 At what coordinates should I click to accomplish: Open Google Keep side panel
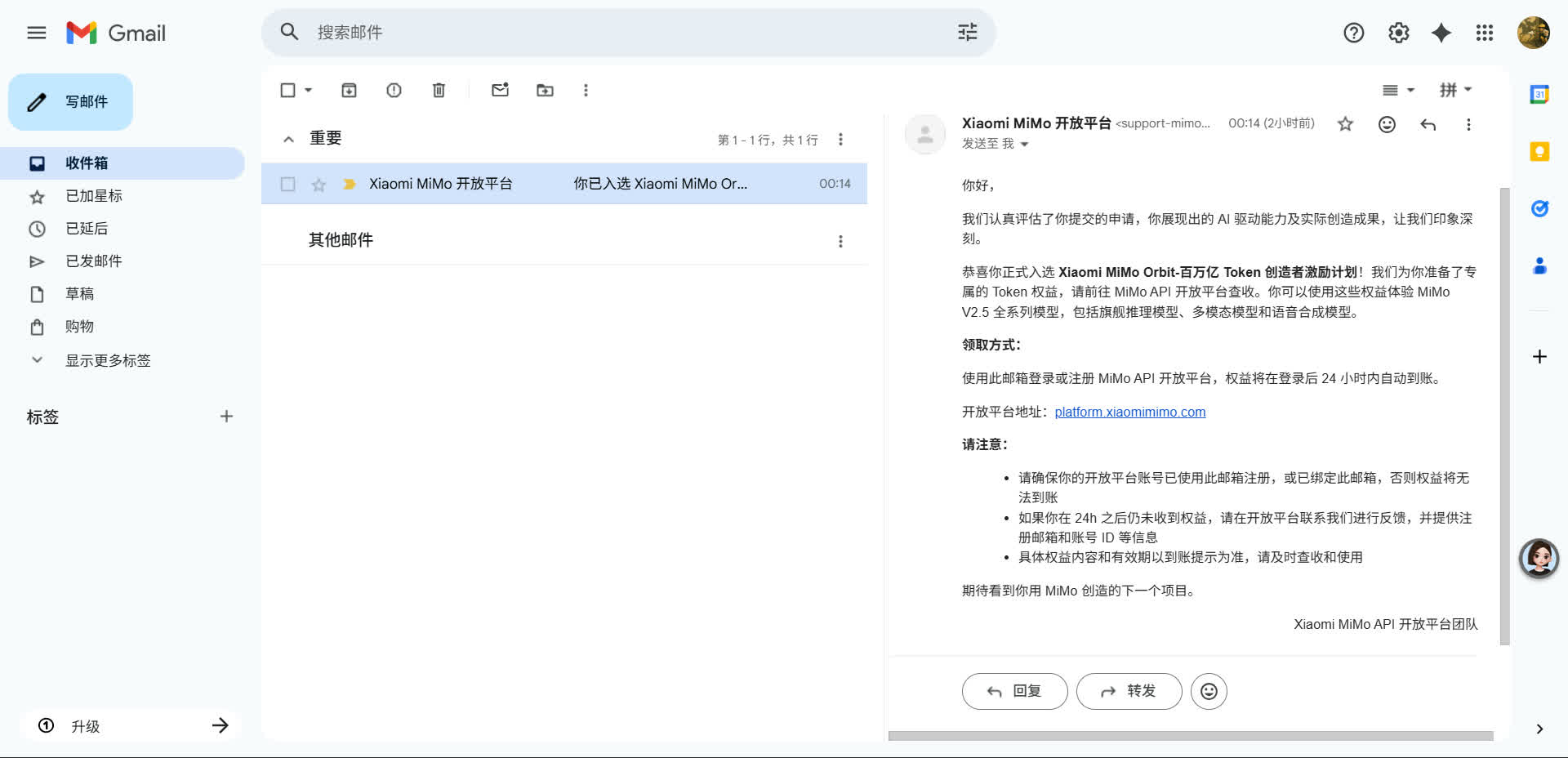point(1539,151)
